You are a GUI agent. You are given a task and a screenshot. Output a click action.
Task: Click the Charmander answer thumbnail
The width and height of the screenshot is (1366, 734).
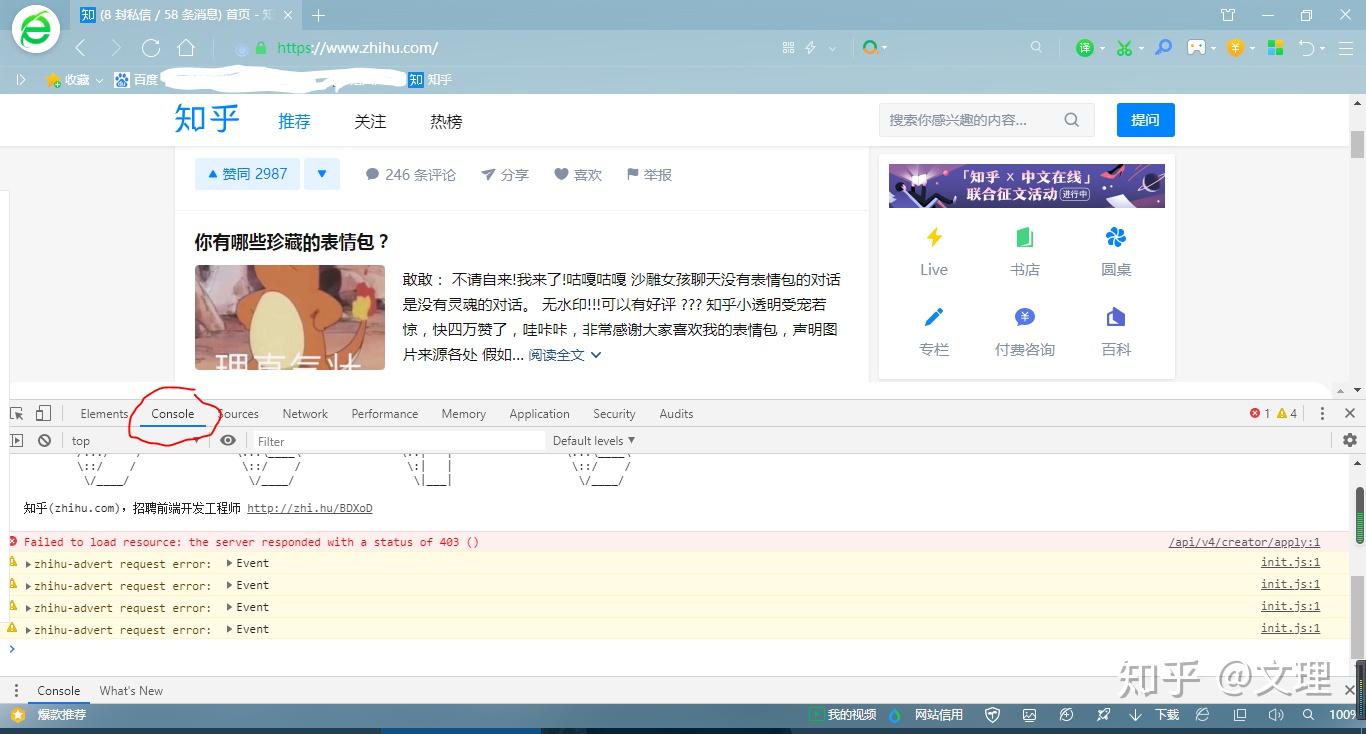(x=290, y=317)
